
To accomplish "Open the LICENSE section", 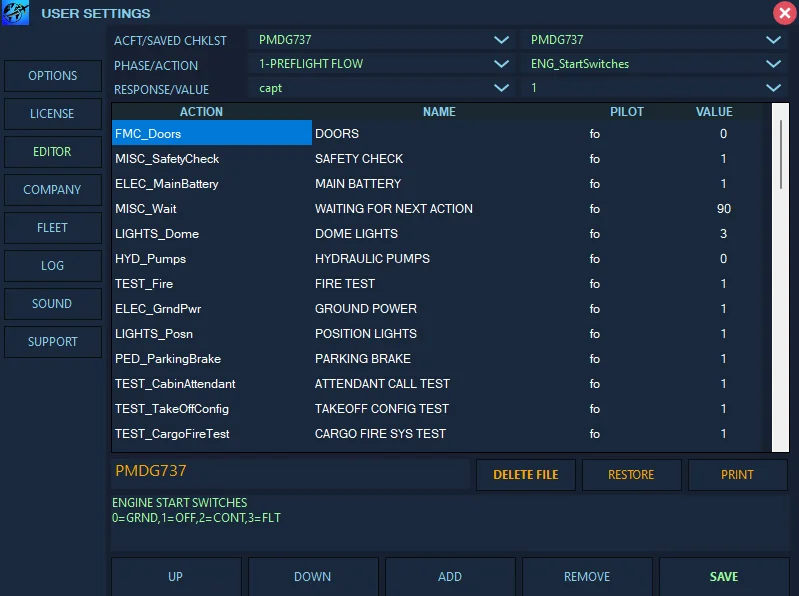I will (x=53, y=114).
